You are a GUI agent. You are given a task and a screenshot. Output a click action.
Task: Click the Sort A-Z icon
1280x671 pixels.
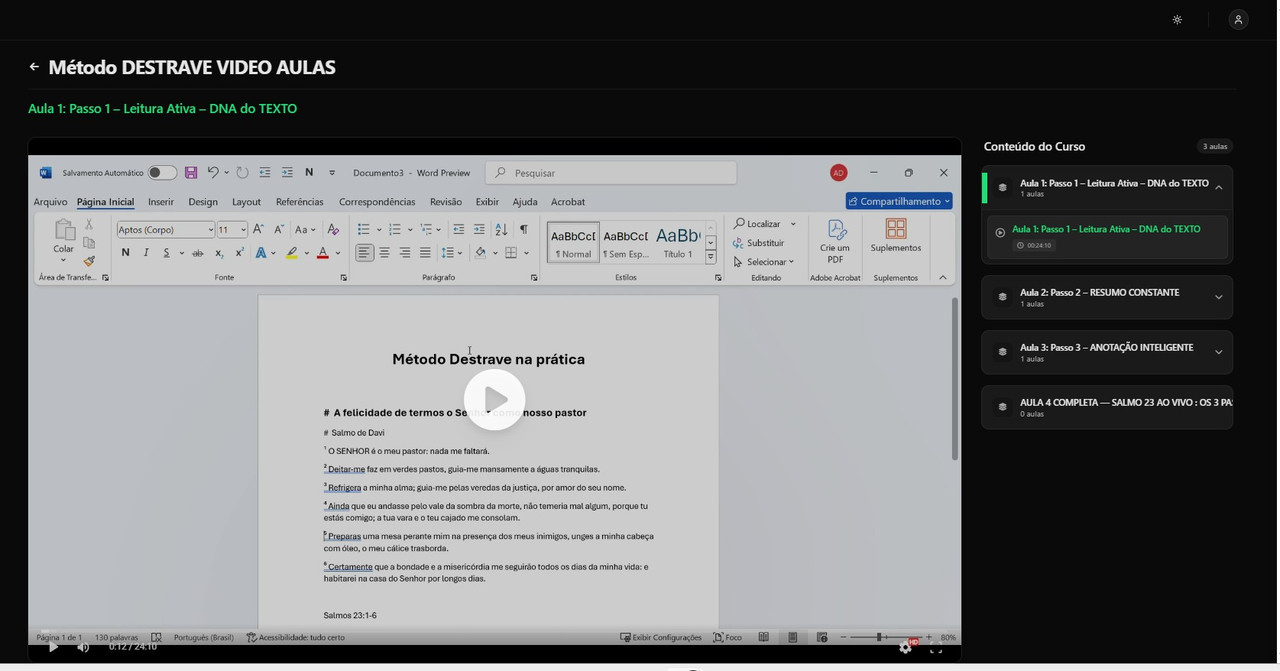(x=501, y=230)
